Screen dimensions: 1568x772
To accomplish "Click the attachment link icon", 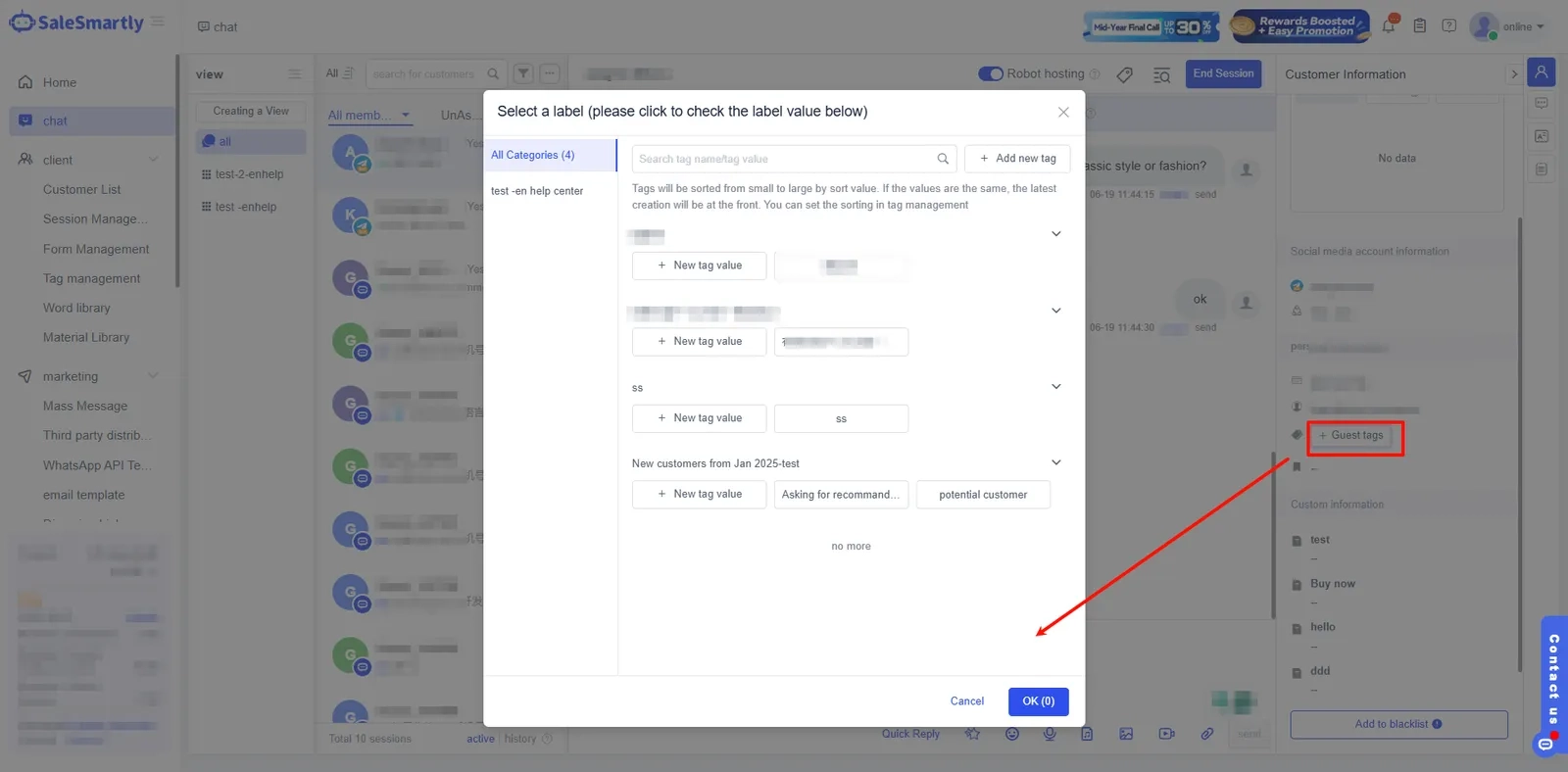I will point(1207,734).
